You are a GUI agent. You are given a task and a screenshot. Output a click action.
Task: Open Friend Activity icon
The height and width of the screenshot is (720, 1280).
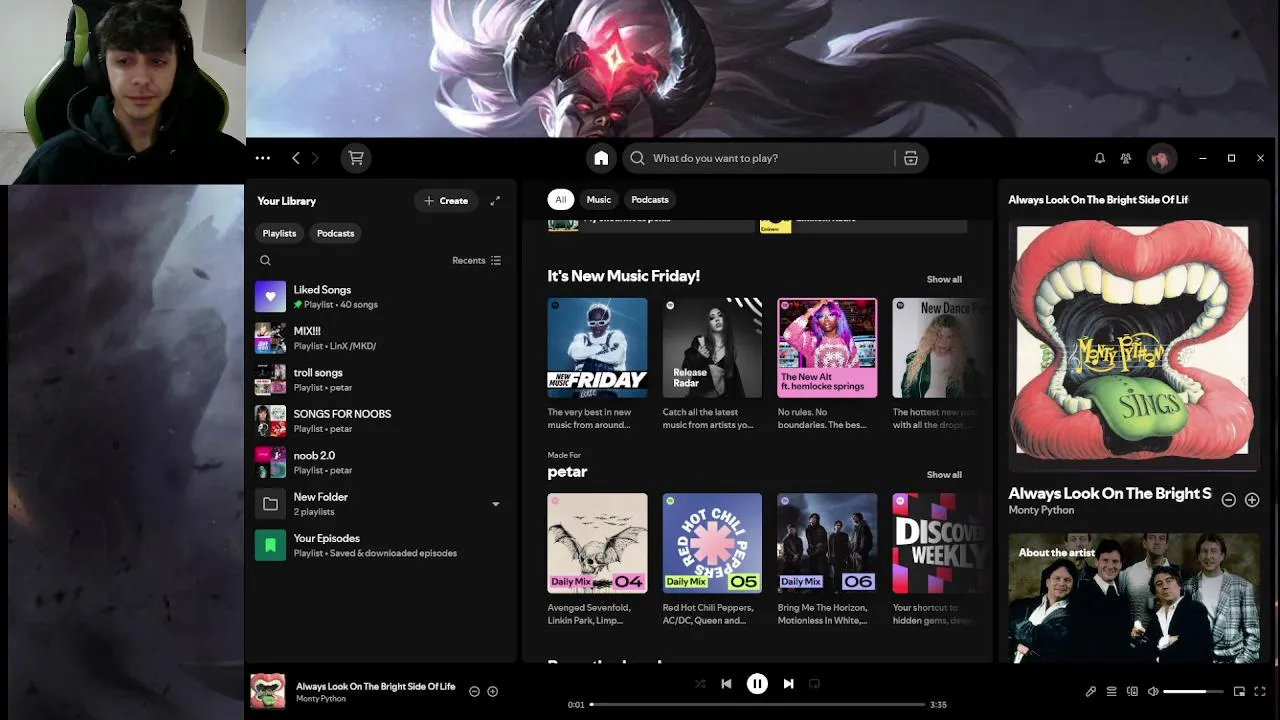1126,158
